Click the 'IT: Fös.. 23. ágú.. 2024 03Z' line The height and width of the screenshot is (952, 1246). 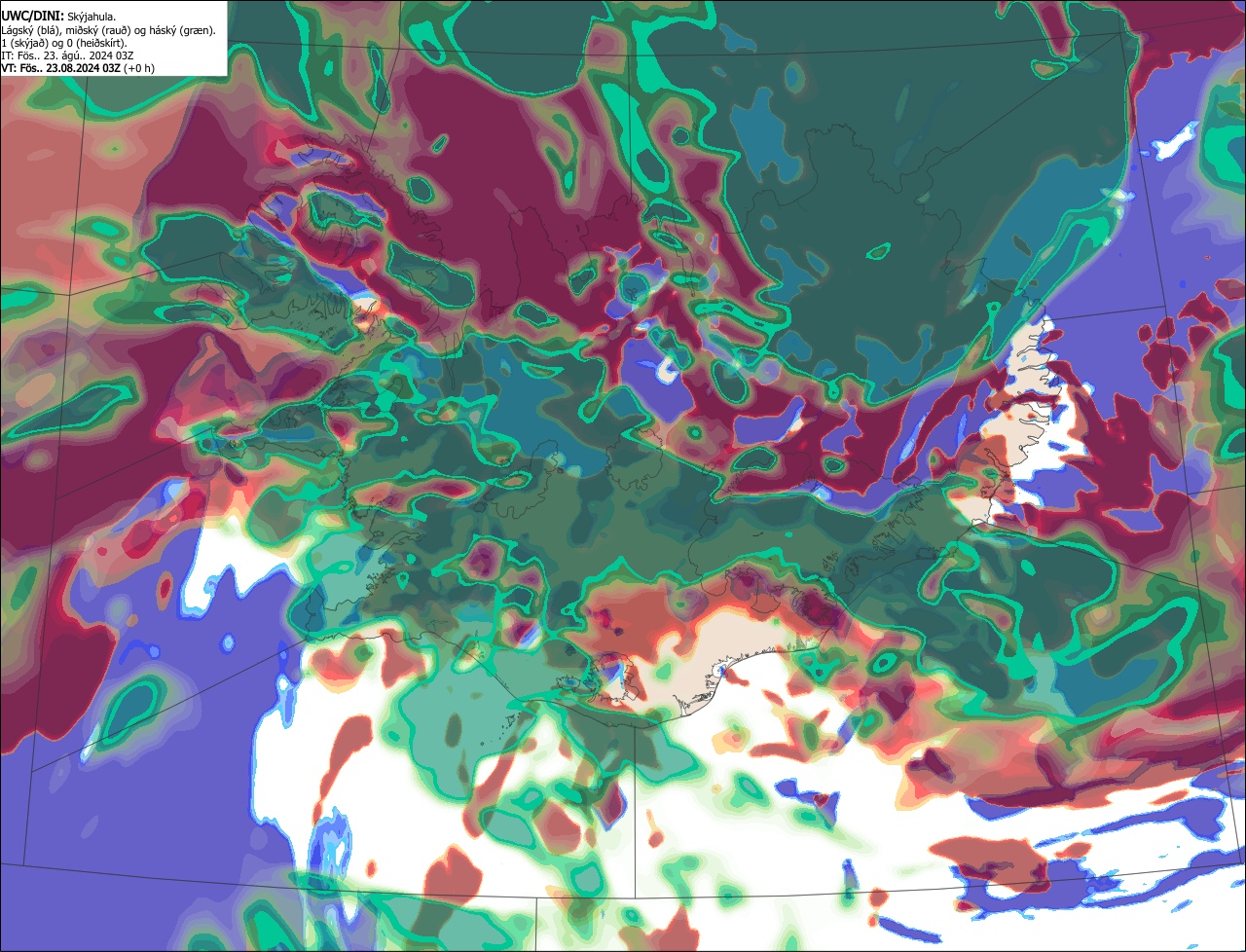point(67,55)
